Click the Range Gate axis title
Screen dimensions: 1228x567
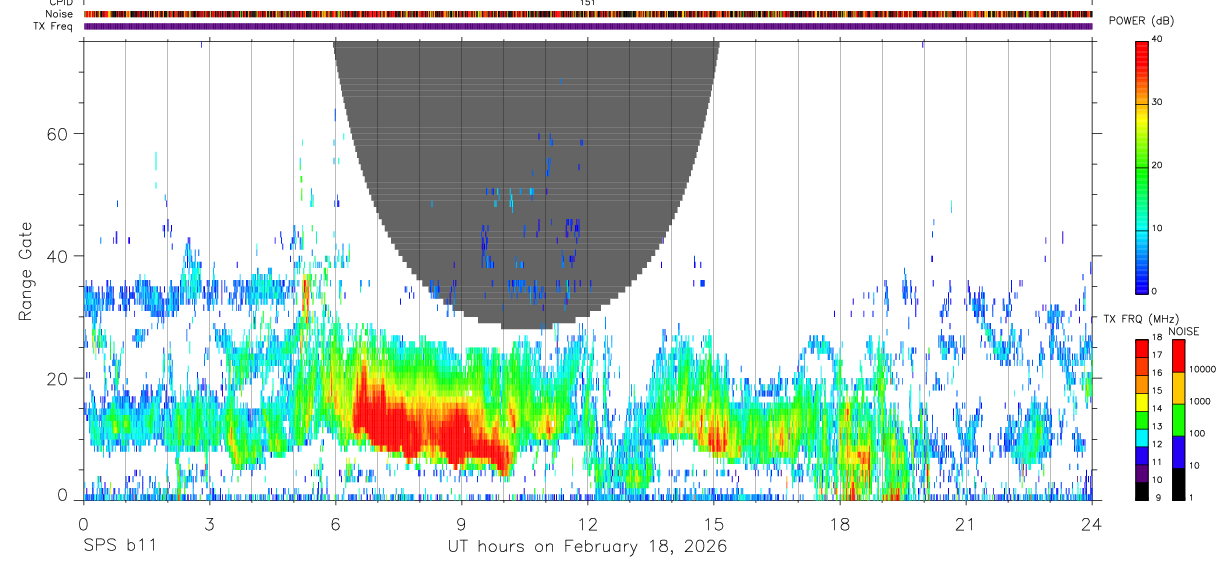pyautogui.click(x=27, y=271)
